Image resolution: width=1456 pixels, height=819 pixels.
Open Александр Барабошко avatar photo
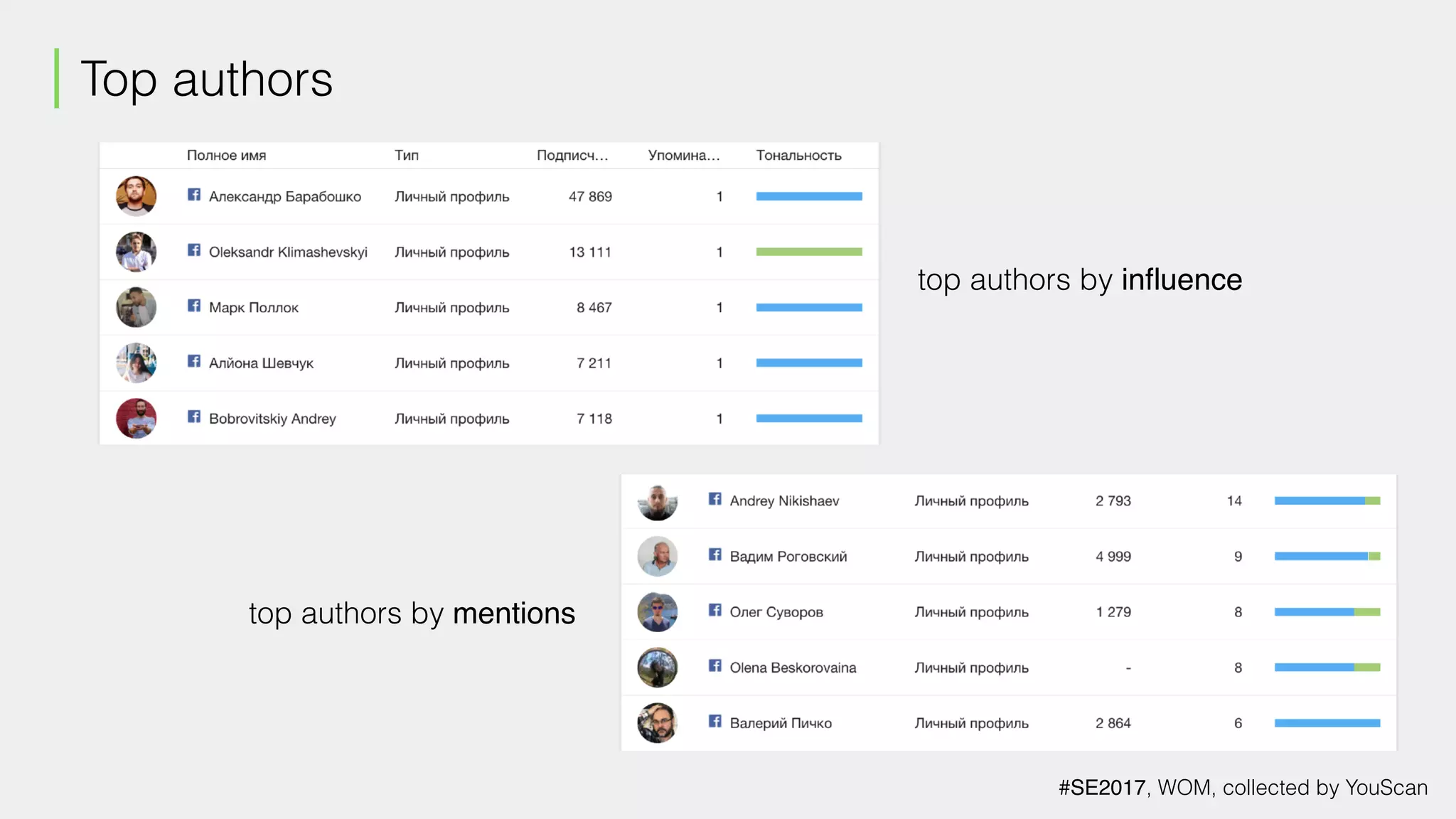(136, 196)
